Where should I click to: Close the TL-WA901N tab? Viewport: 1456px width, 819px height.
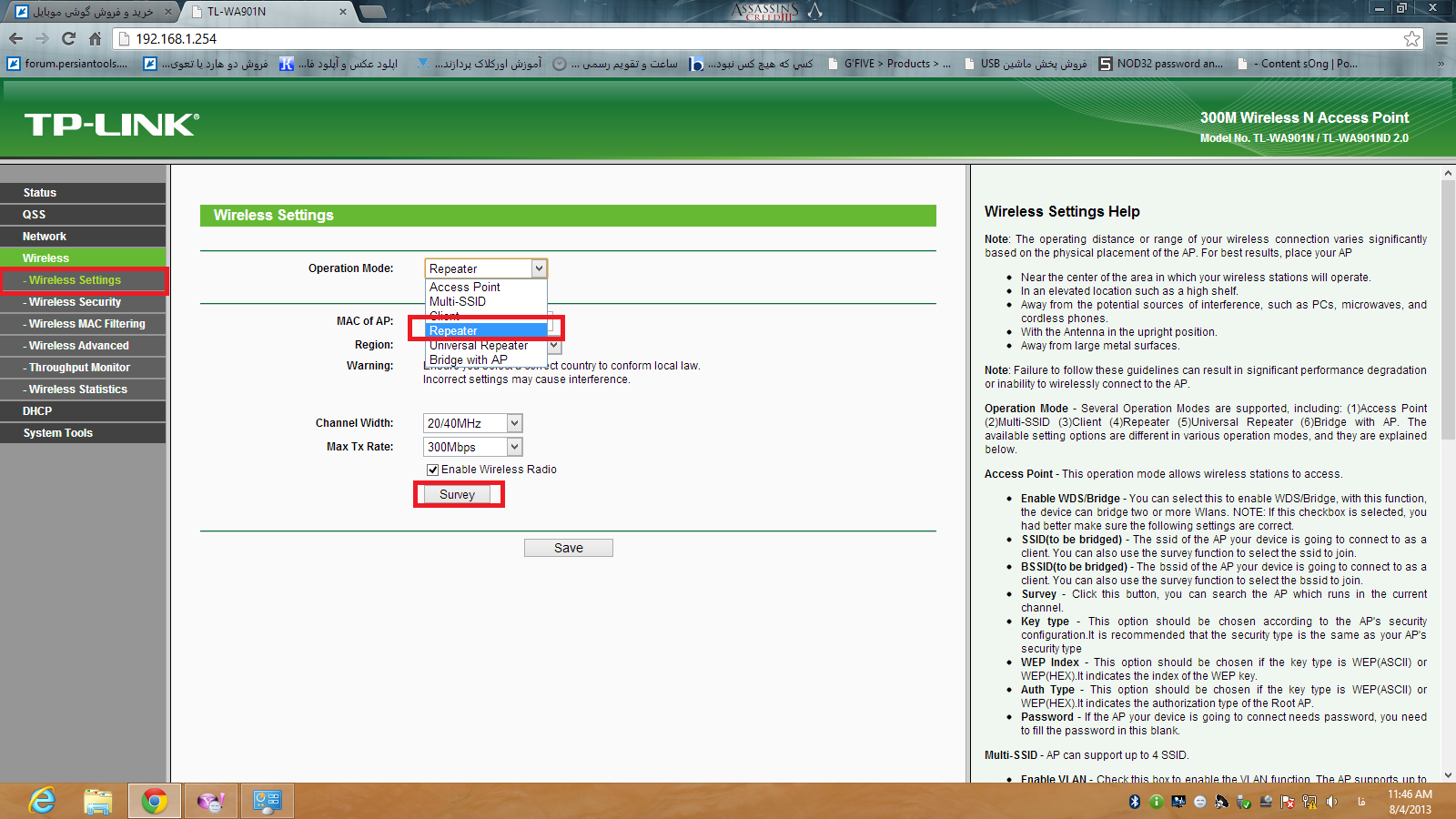point(342,12)
